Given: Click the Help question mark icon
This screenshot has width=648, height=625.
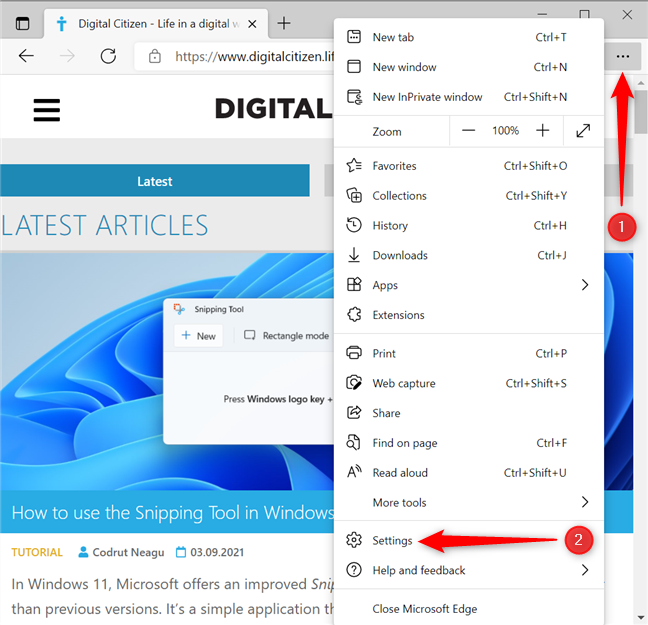Looking at the screenshot, I should 354,570.
